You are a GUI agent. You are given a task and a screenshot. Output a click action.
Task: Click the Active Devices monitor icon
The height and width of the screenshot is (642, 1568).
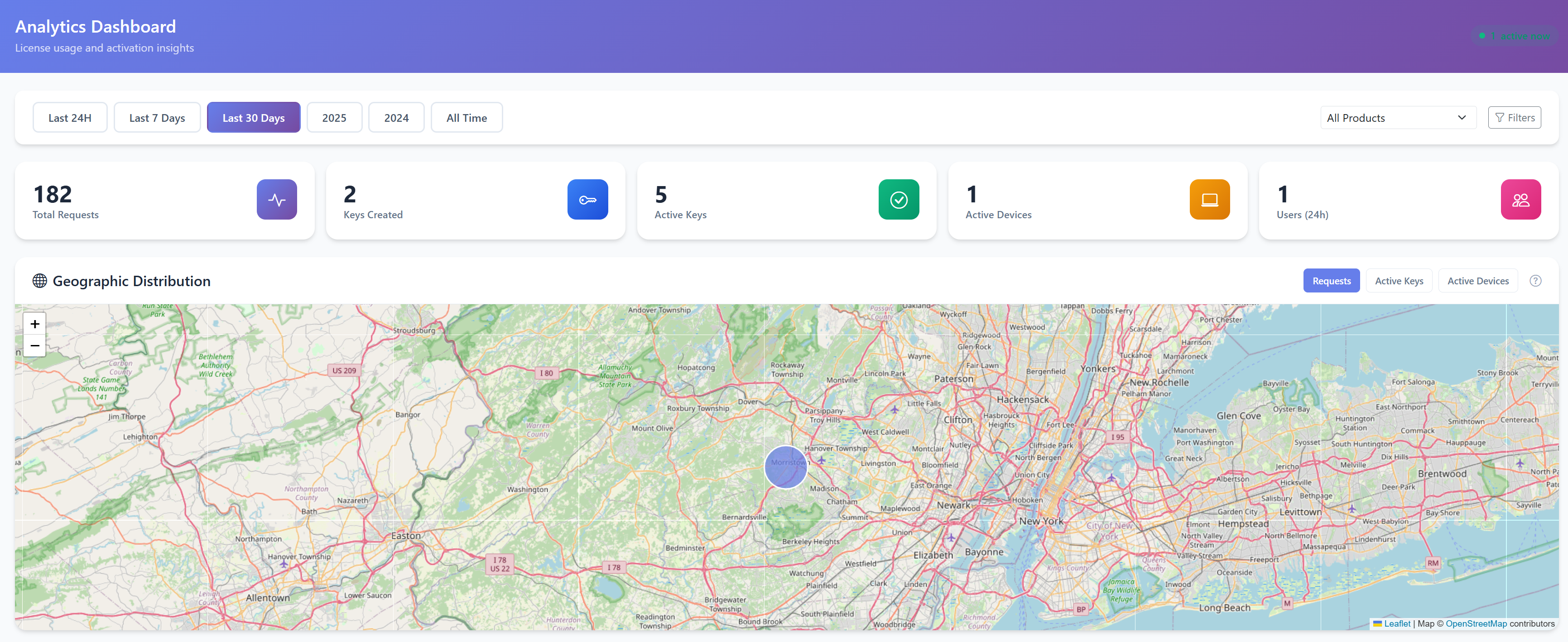pos(1209,199)
